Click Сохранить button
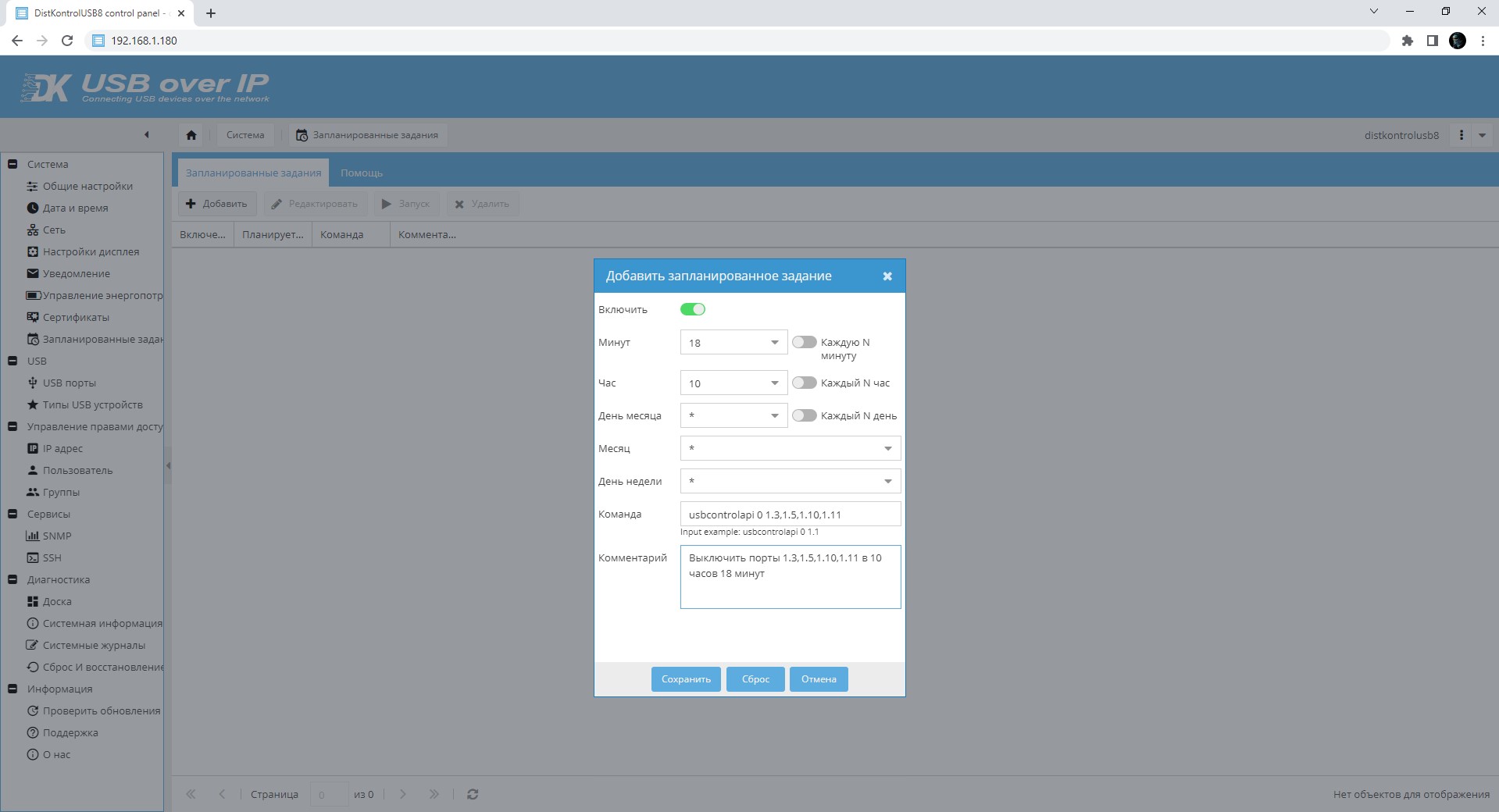1499x812 pixels. [x=686, y=679]
